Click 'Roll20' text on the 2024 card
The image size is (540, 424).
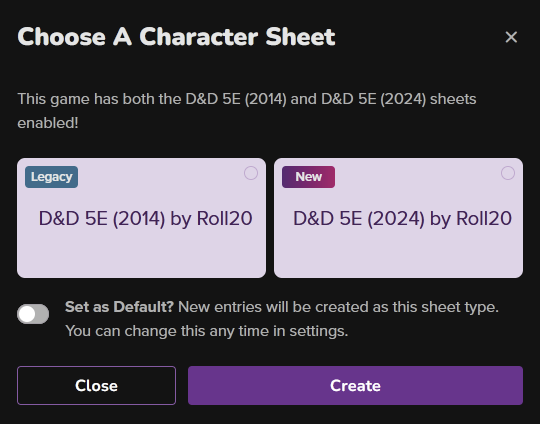(484, 218)
